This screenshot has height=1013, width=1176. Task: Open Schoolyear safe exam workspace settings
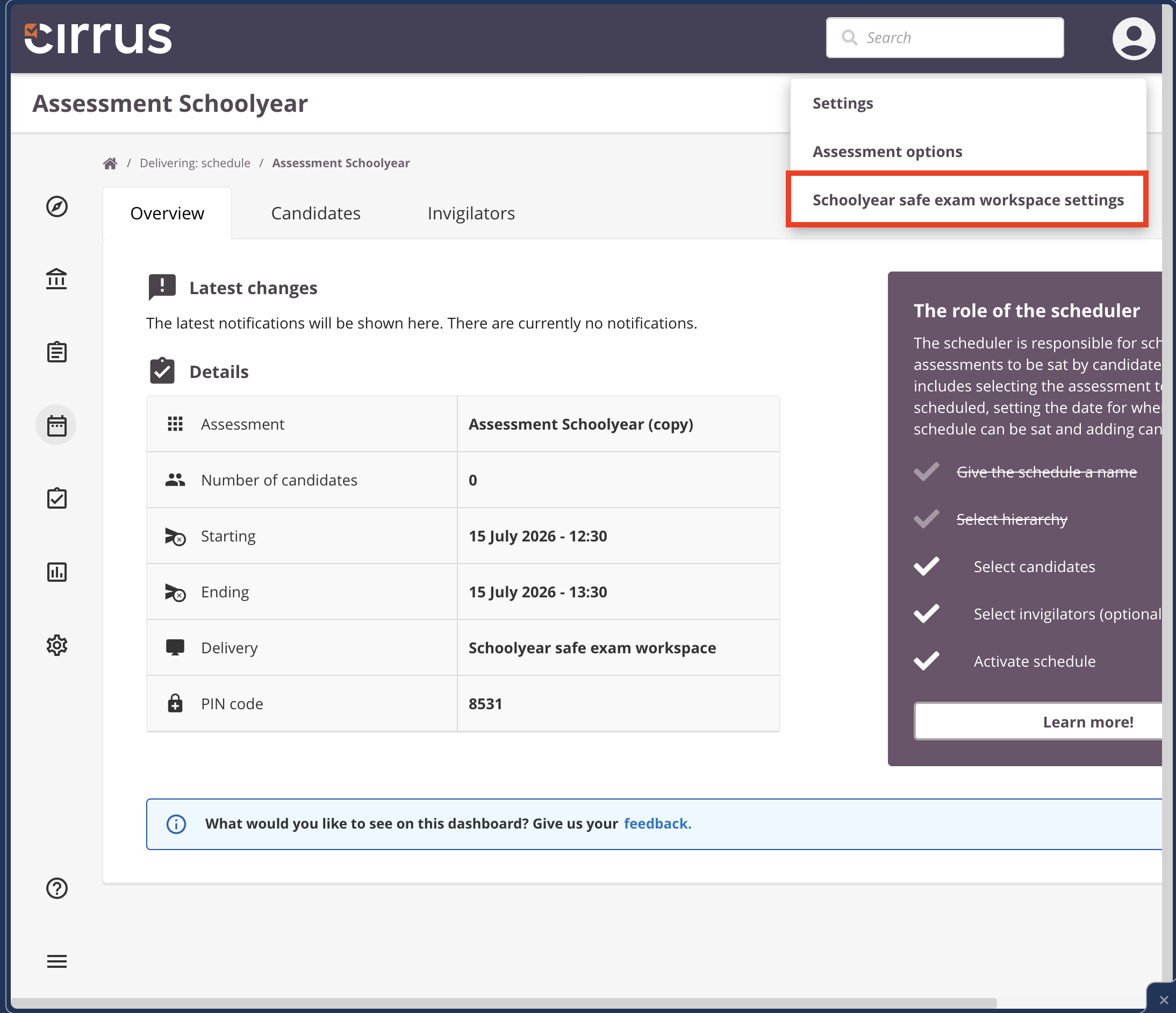point(967,200)
